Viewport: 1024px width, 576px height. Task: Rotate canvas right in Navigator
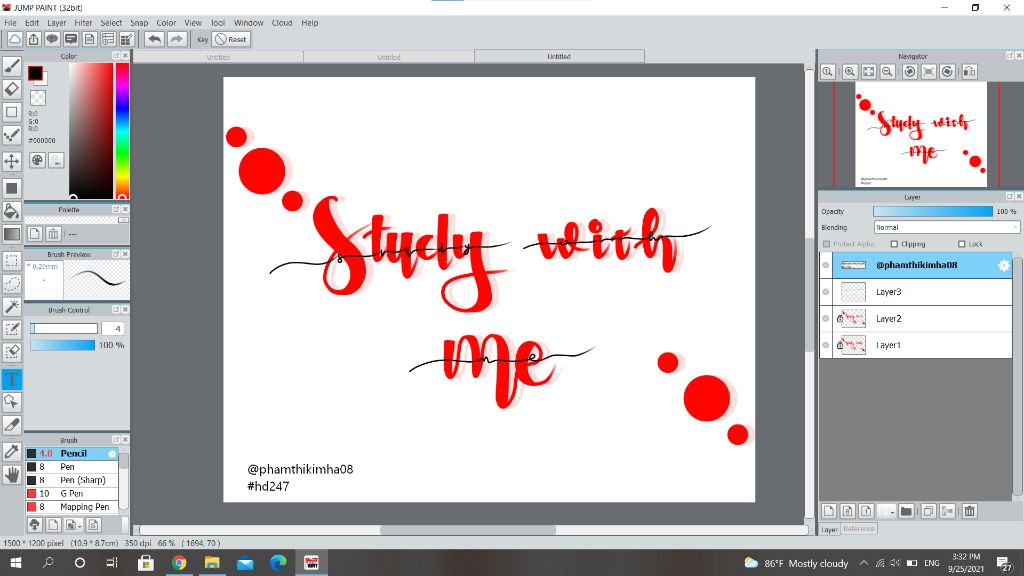pyautogui.click(x=948, y=71)
